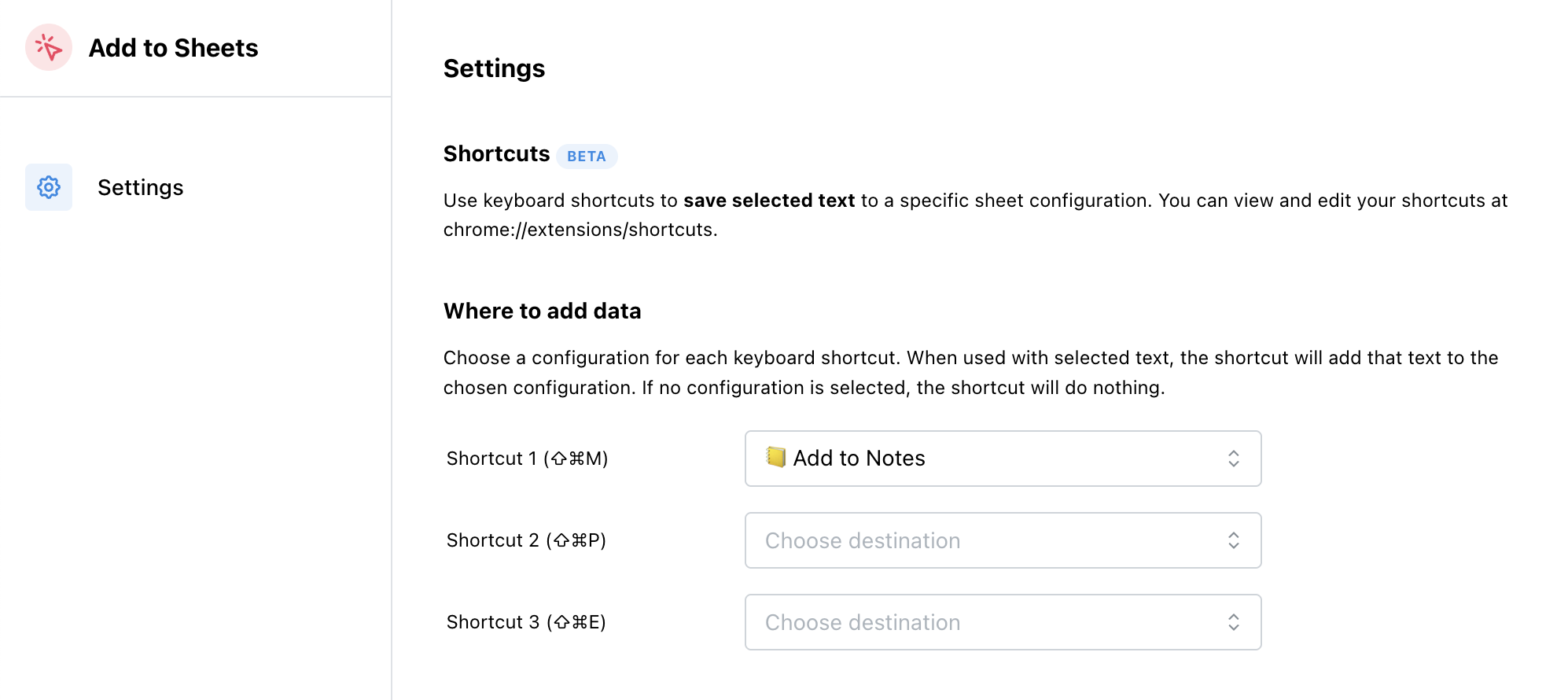Click the chrome://extensions/shortcuts text
This screenshot has width=1568, height=700.
click(x=580, y=230)
